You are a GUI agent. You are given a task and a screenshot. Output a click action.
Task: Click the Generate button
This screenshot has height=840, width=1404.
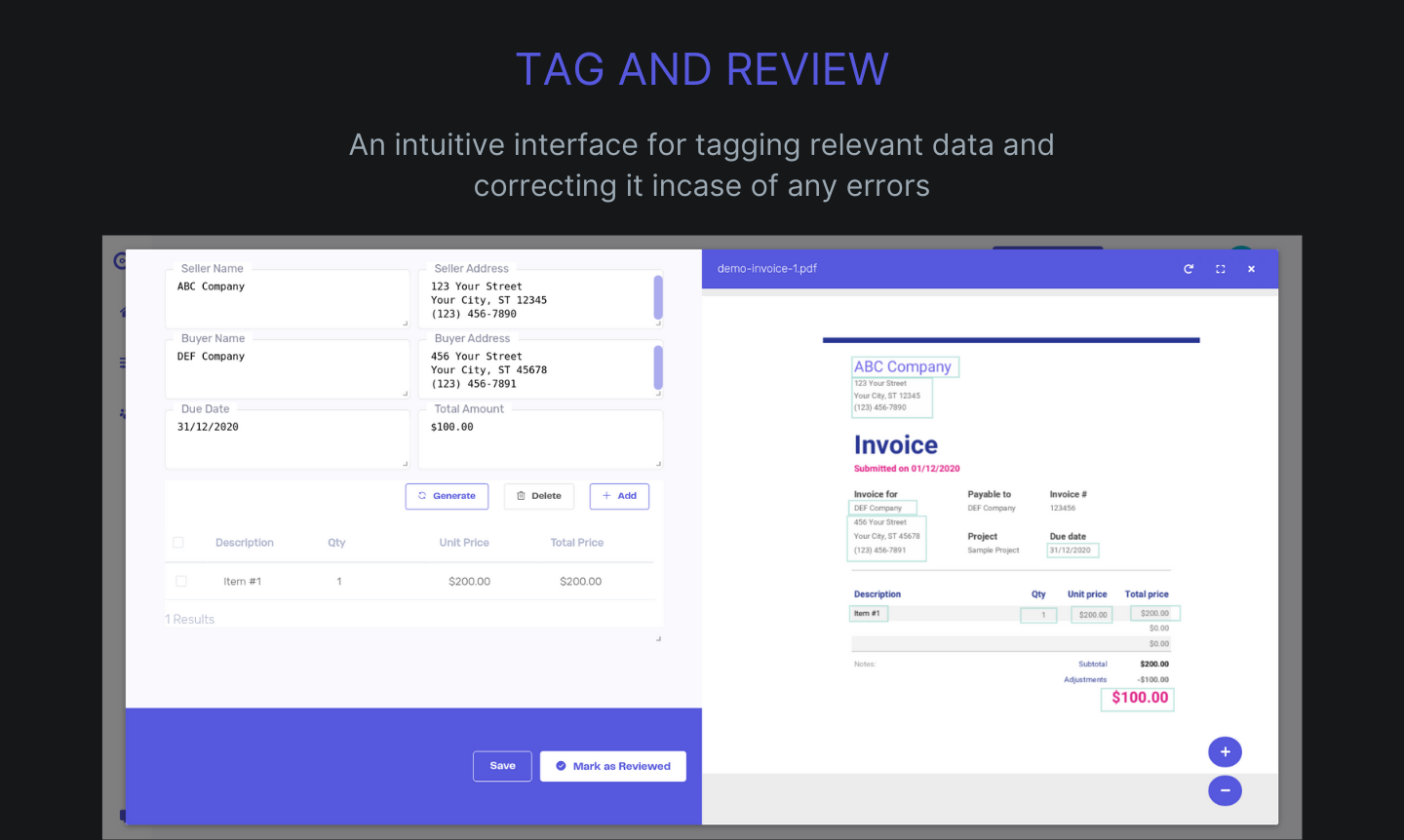click(447, 496)
